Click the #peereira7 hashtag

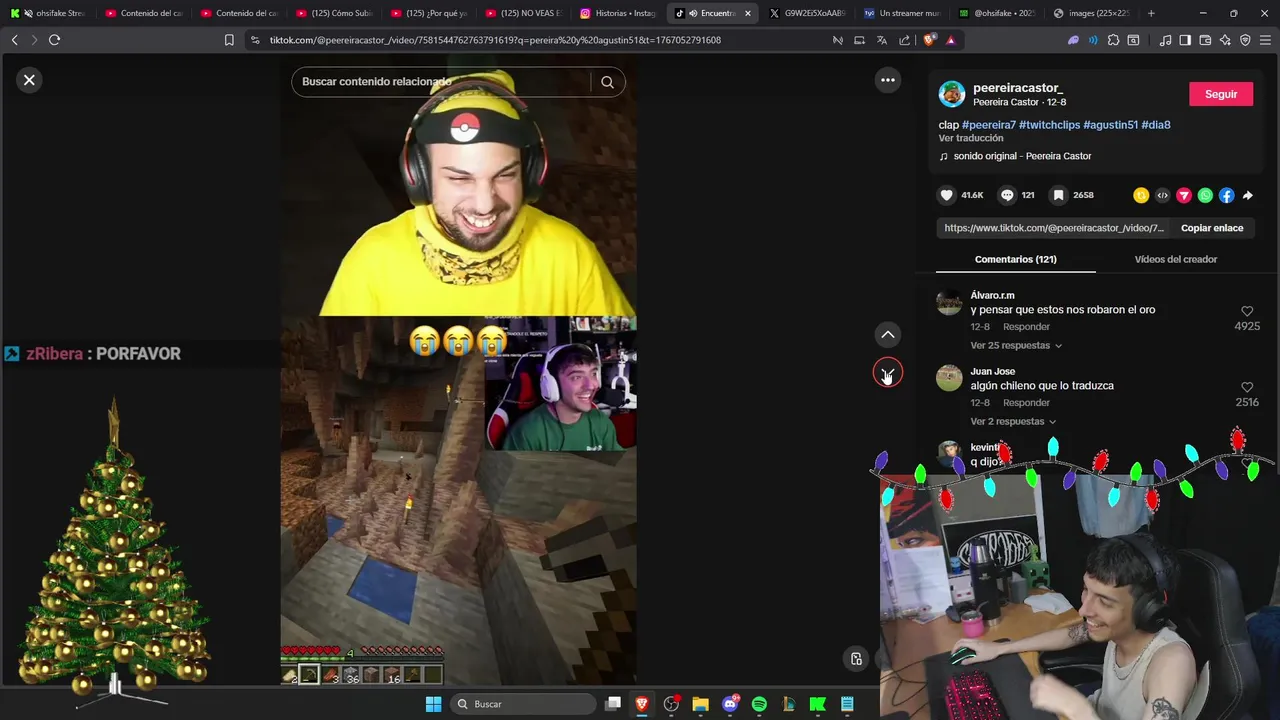[x=989, y=125]
